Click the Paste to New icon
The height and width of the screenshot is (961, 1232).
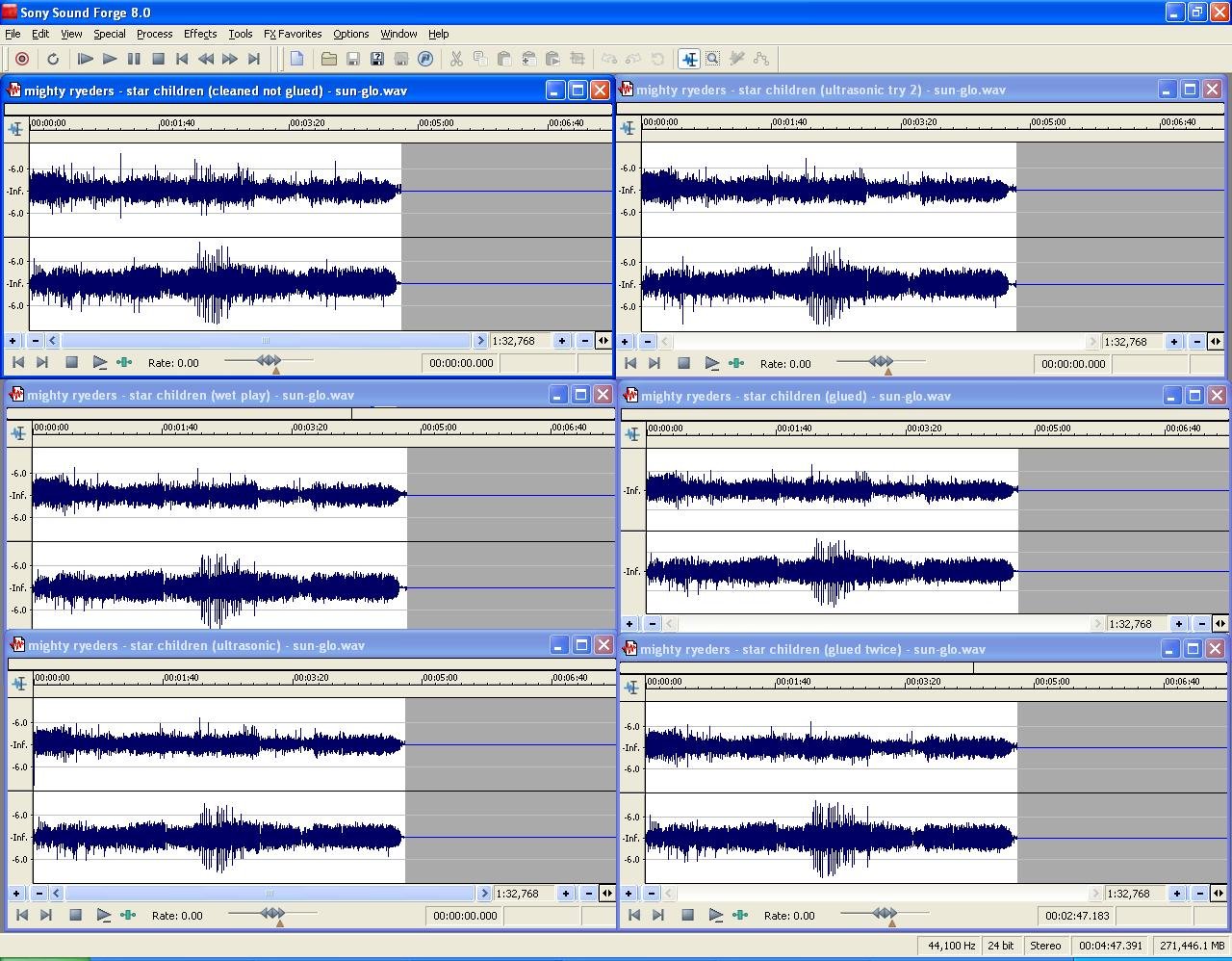pyautogui.click(x=552, y=59)
